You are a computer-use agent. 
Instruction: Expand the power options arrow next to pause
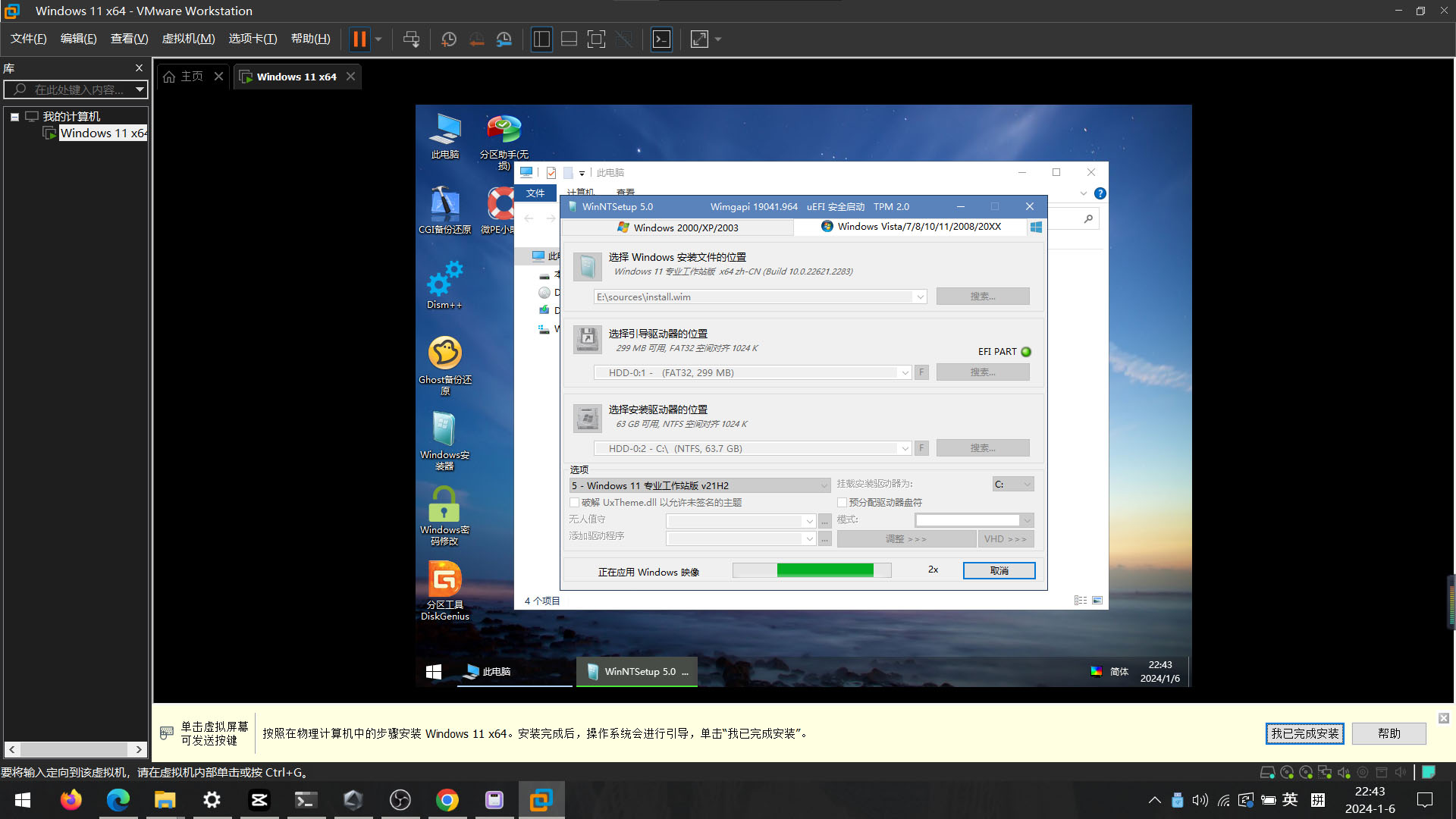click(x=378, y=39)
